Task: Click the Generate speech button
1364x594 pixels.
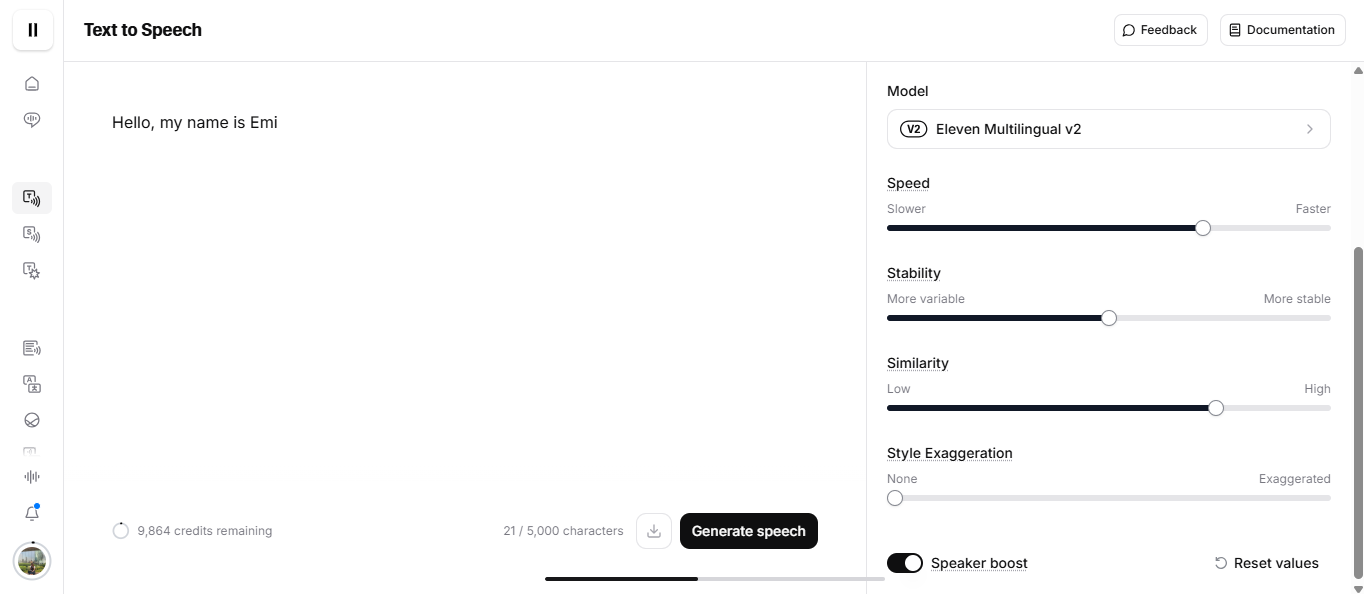Action: 748,531
